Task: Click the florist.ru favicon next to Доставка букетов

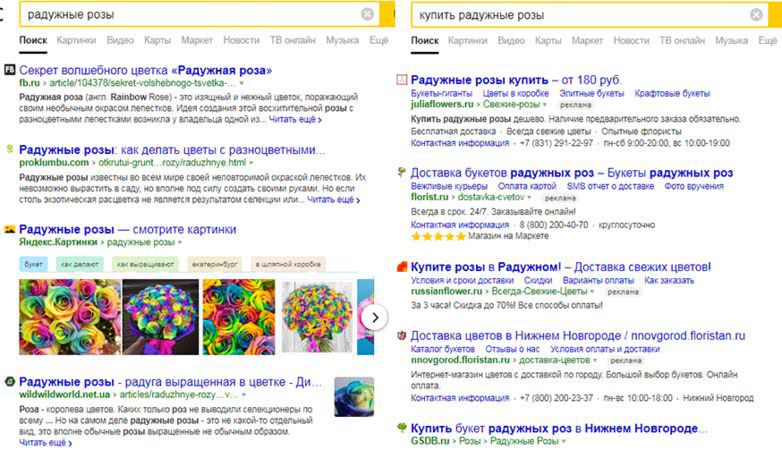Action: pyautogui.click(x=402, y=172)
